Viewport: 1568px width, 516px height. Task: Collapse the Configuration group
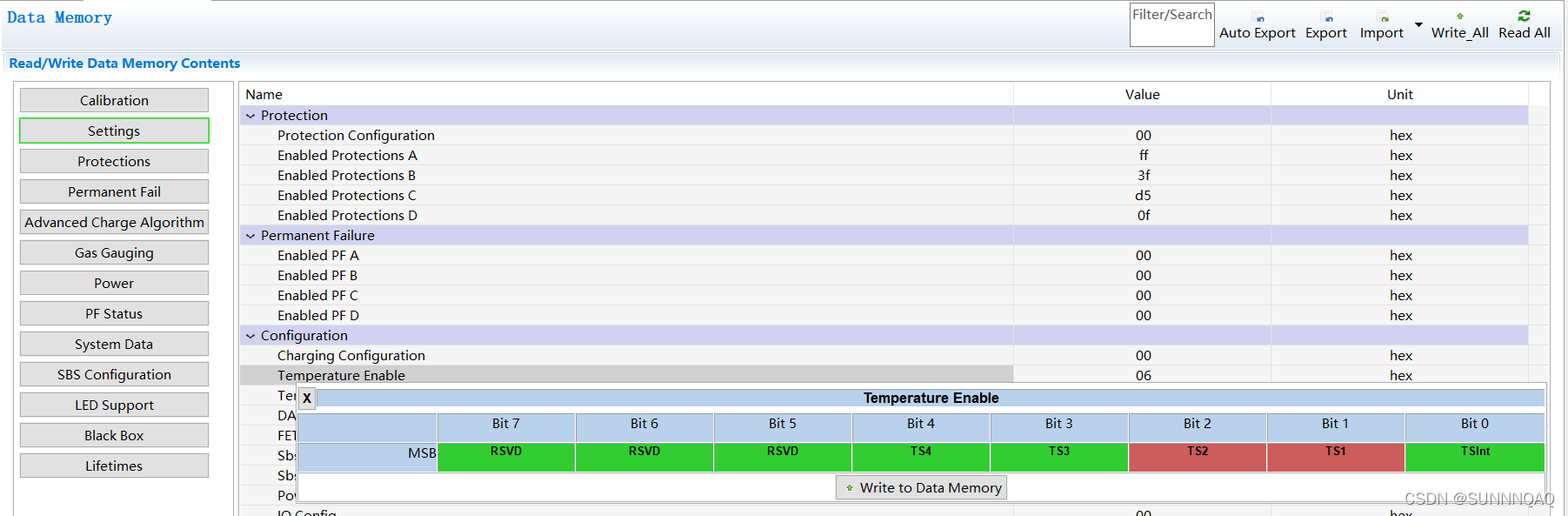[x=250, y=336]
